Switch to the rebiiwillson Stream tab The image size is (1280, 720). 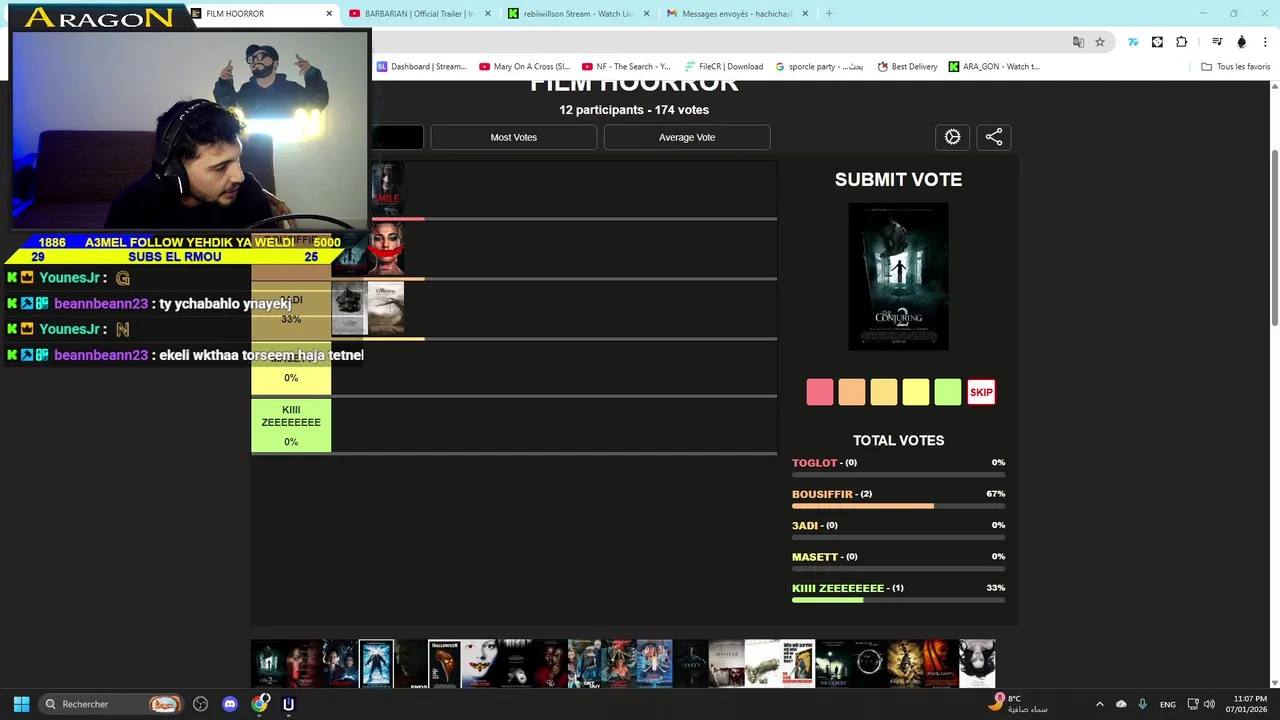[x=580, y=14]
